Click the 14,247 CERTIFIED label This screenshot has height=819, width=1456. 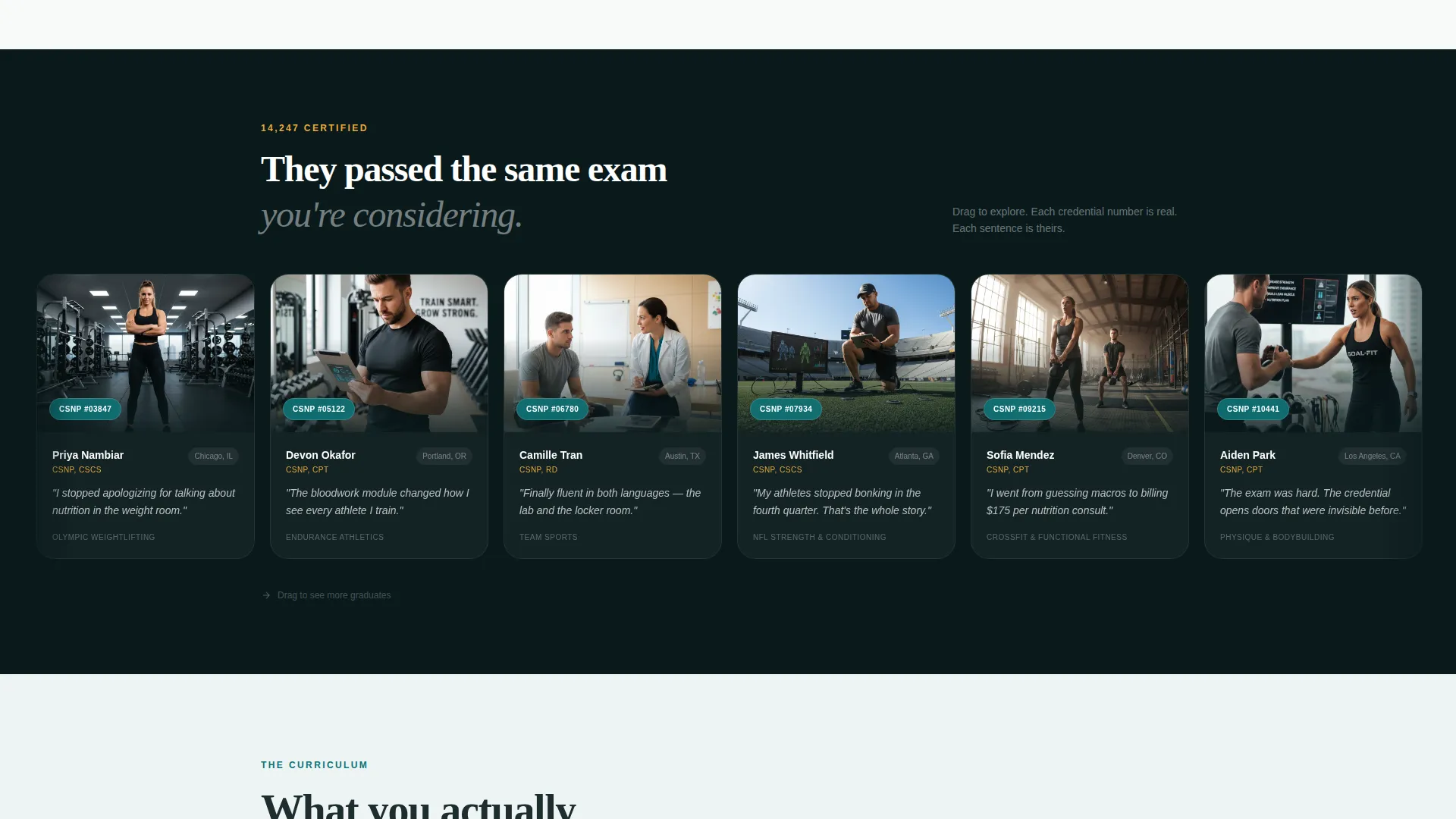[314, 128]
